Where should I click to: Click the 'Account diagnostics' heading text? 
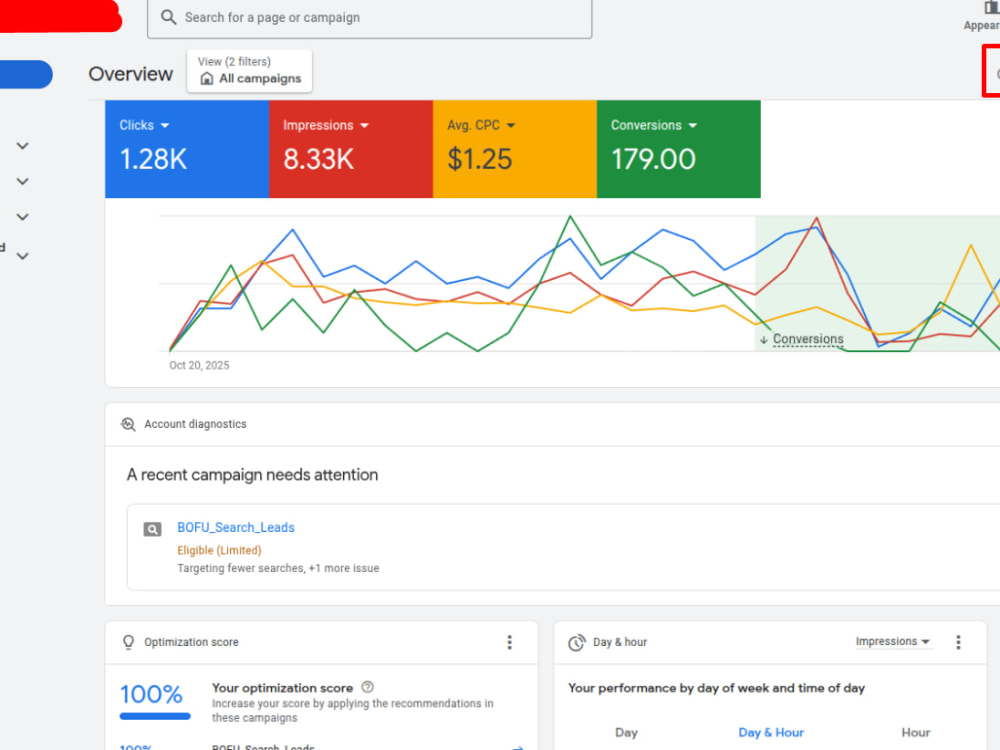(x=195, y=424)
